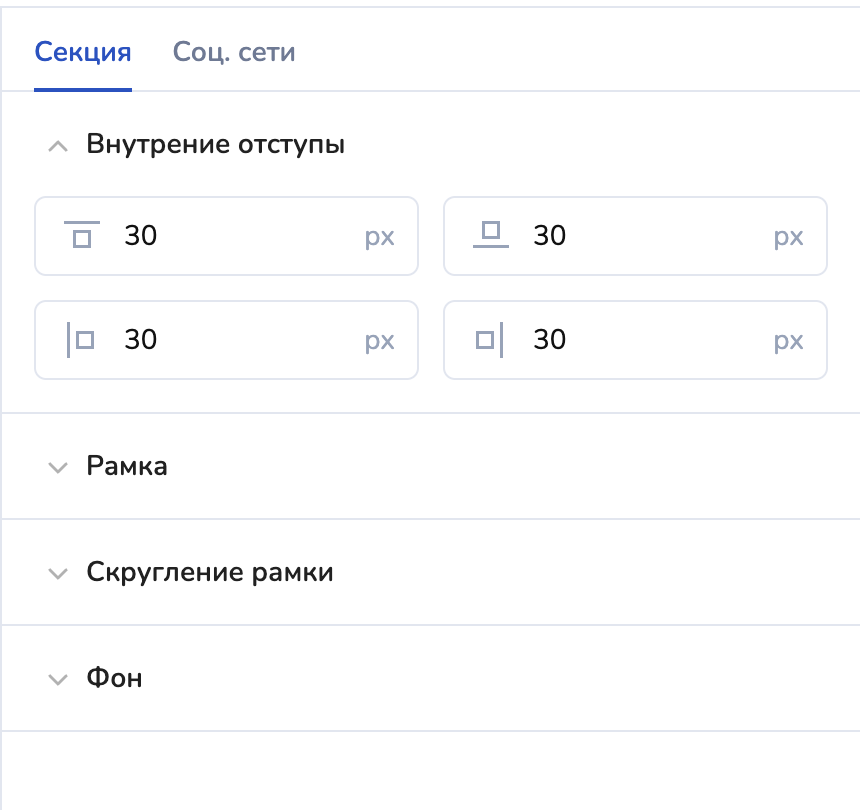
Task: Click the Рамка section title
Action: (127, 466)
